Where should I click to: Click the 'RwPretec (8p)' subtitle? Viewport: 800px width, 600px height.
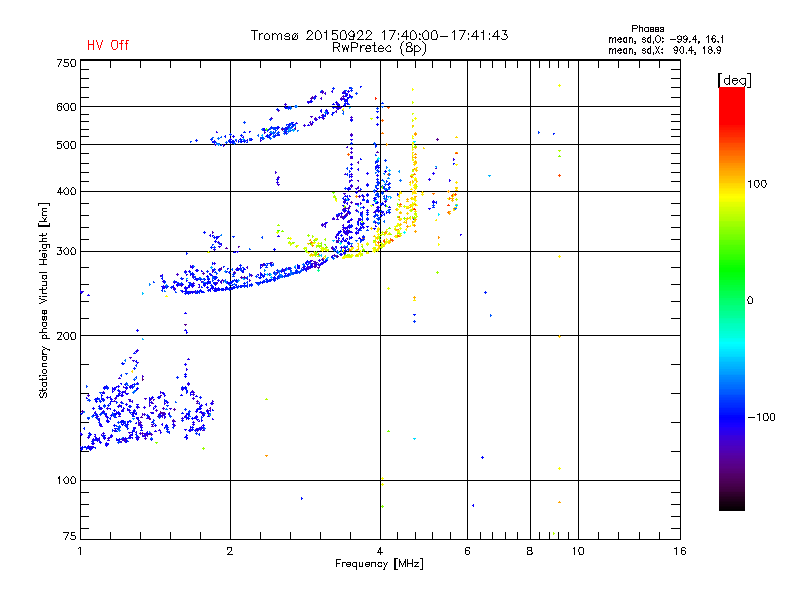point(379,48)
